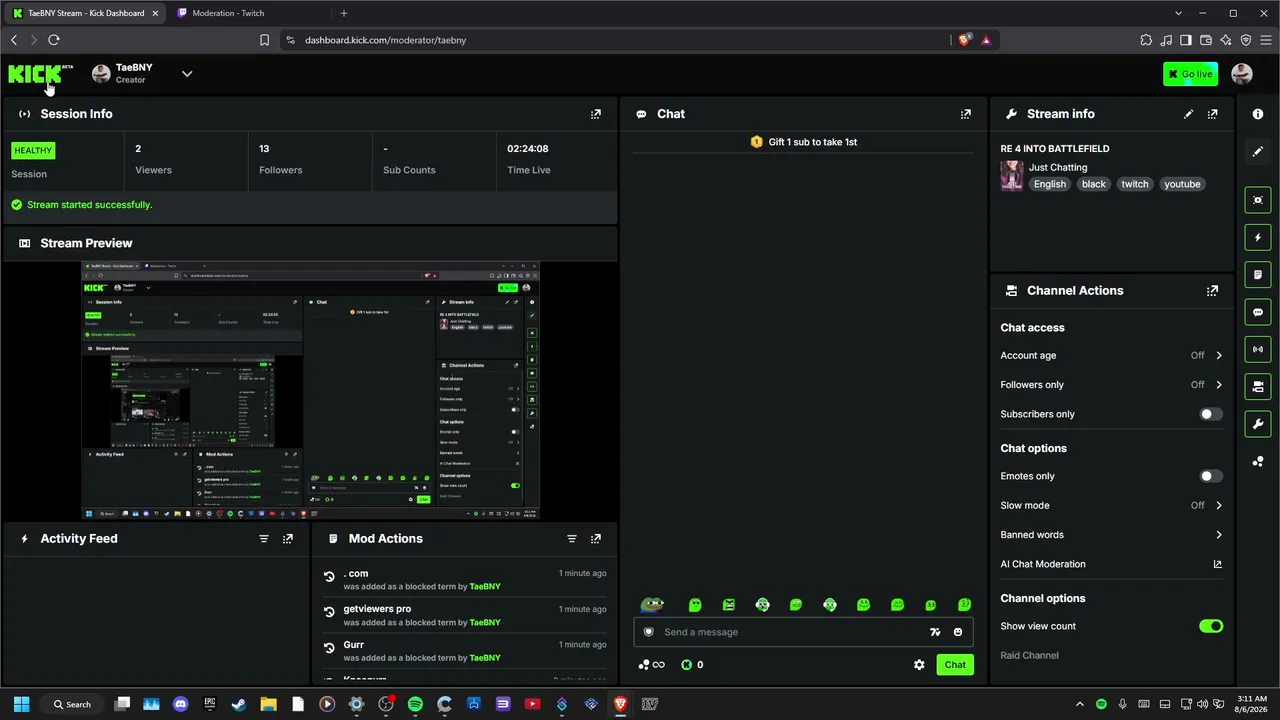Toggle Emotes only chat mode

click(1210, 477)
